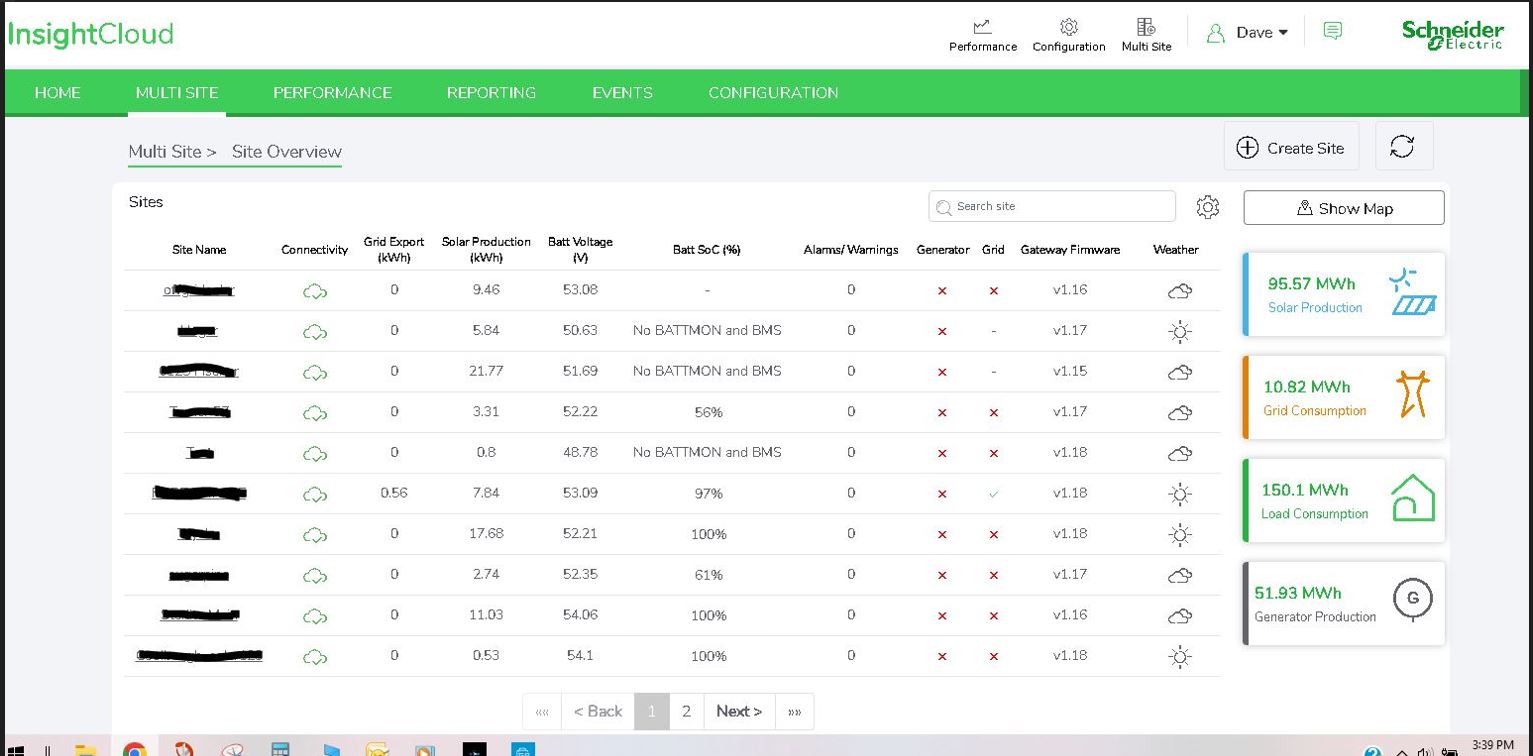This screenshot has height=756, width=1533.
Task: Click the Load Consumption house icon
Action: coord(1413,497)
